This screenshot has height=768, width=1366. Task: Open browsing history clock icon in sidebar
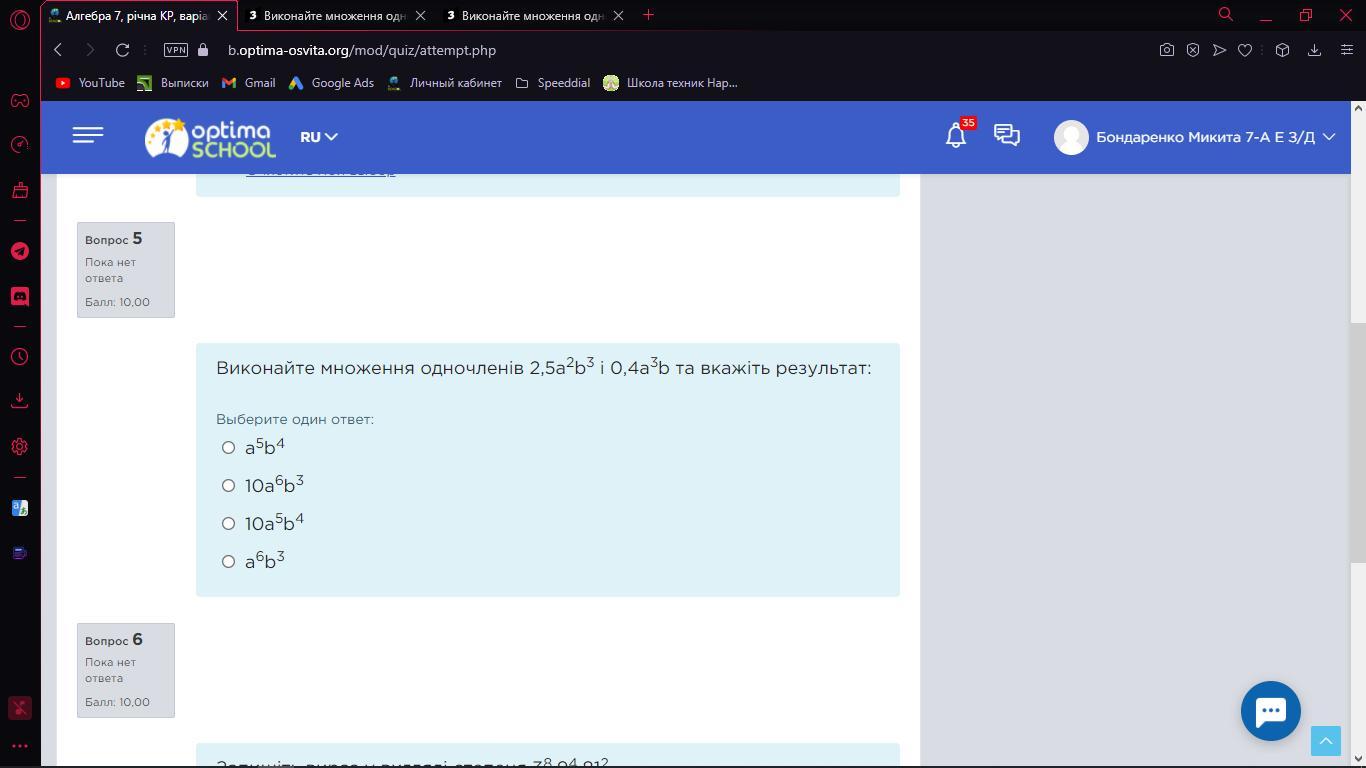[x=20, y=356]
